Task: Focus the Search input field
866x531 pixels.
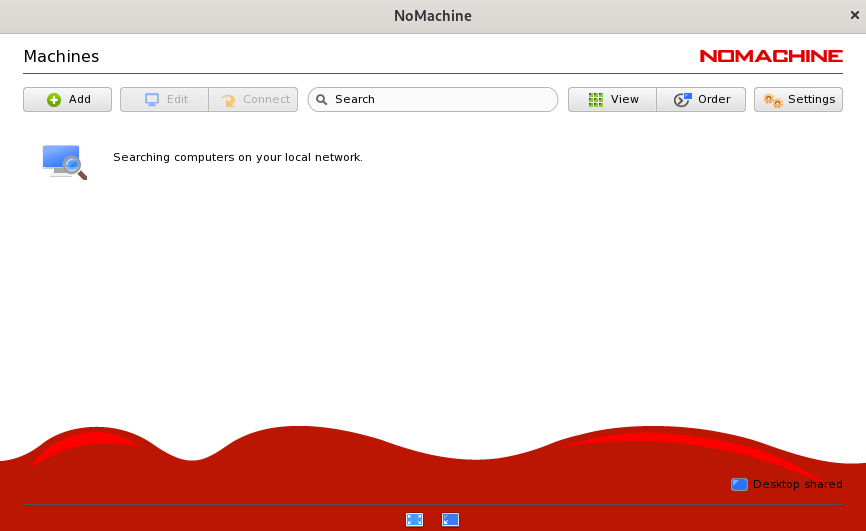Action: [x=432, y=99]
